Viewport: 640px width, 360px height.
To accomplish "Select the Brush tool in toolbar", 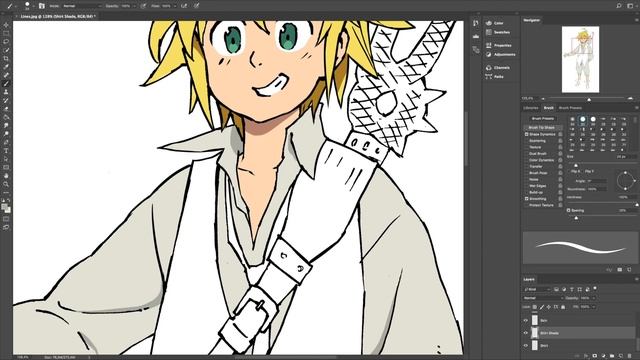I will pyautogui.click(x=6, y=84).
